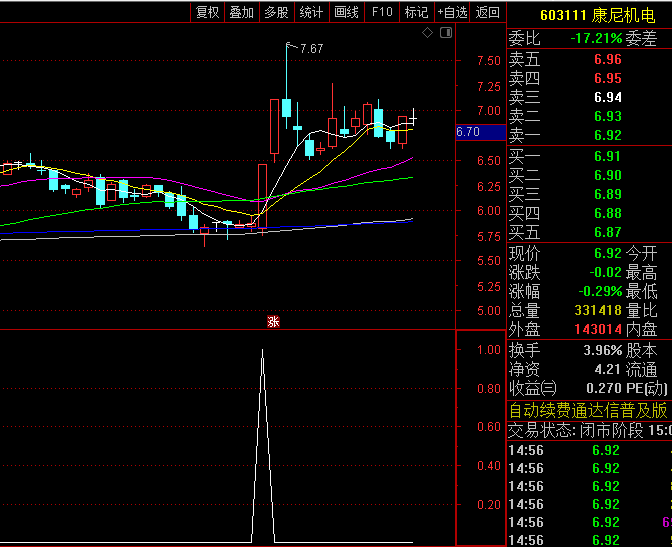Click the 现价 value 6.92
The height and width of the screenshot is (547, 672).
(608, 253)
